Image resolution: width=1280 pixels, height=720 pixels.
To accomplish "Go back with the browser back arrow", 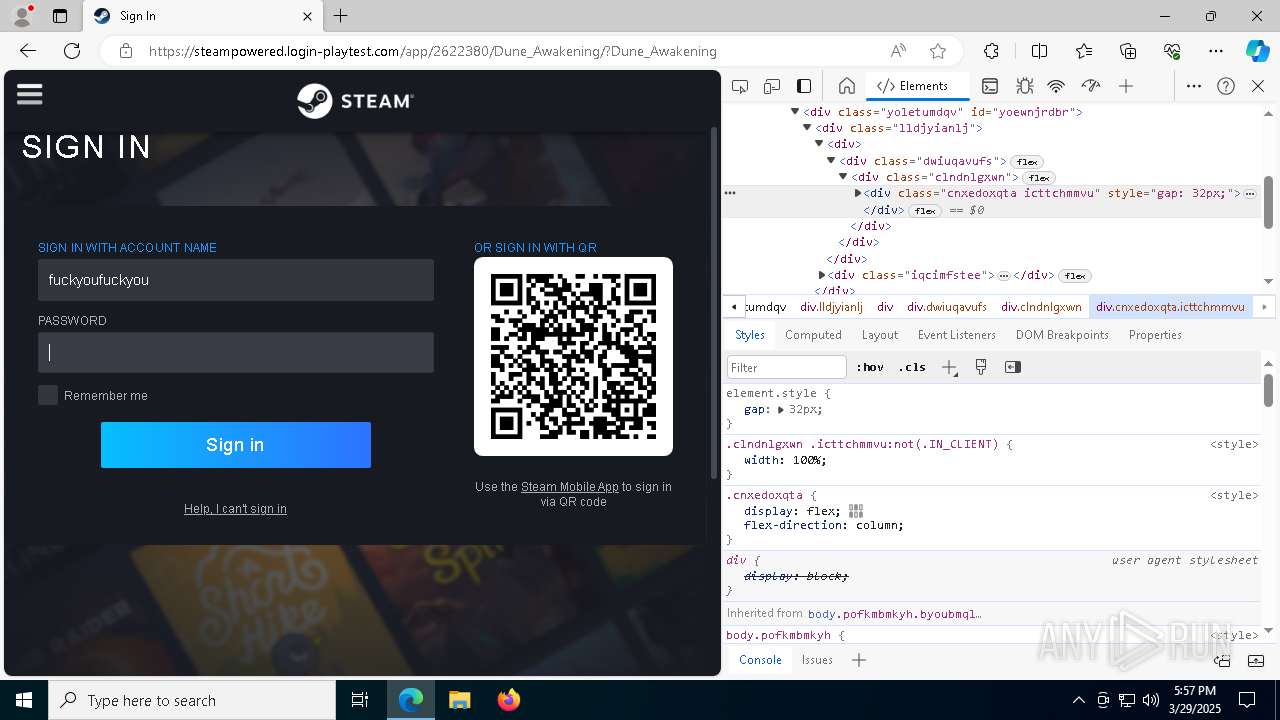I will [x=28, y=51].
